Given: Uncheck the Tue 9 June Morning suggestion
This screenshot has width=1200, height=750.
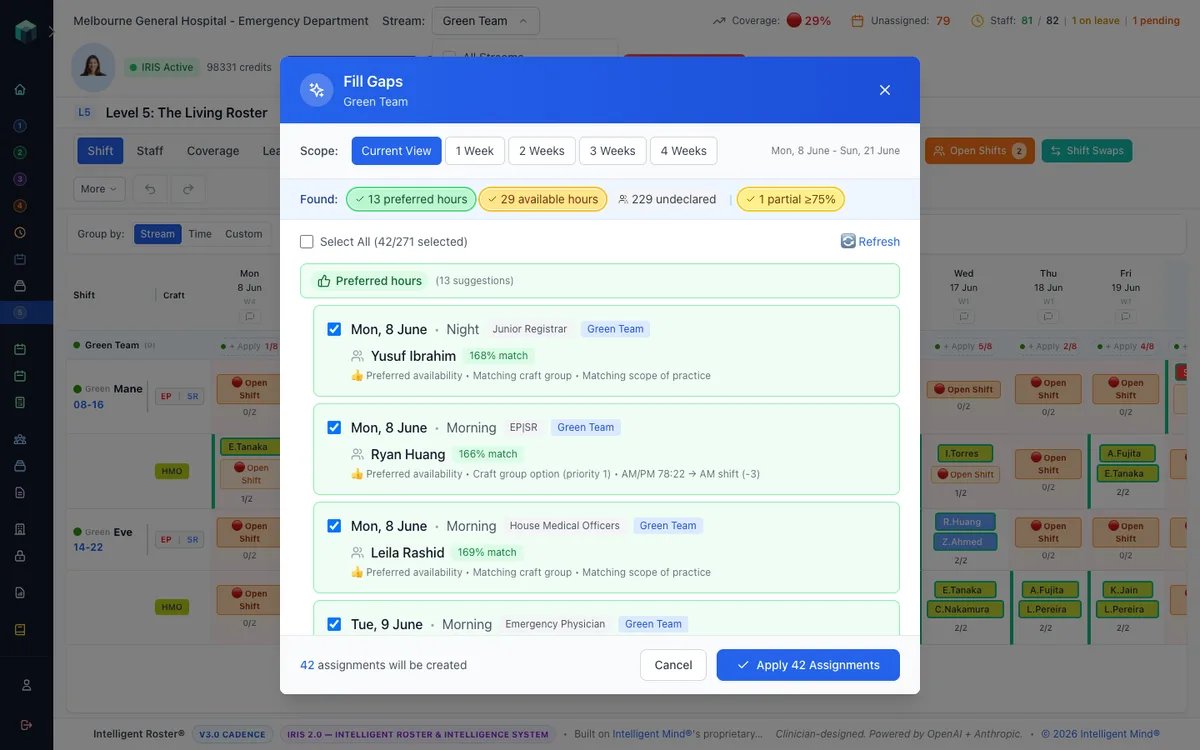Looking at the screenshot, I should tap(334, 624).
